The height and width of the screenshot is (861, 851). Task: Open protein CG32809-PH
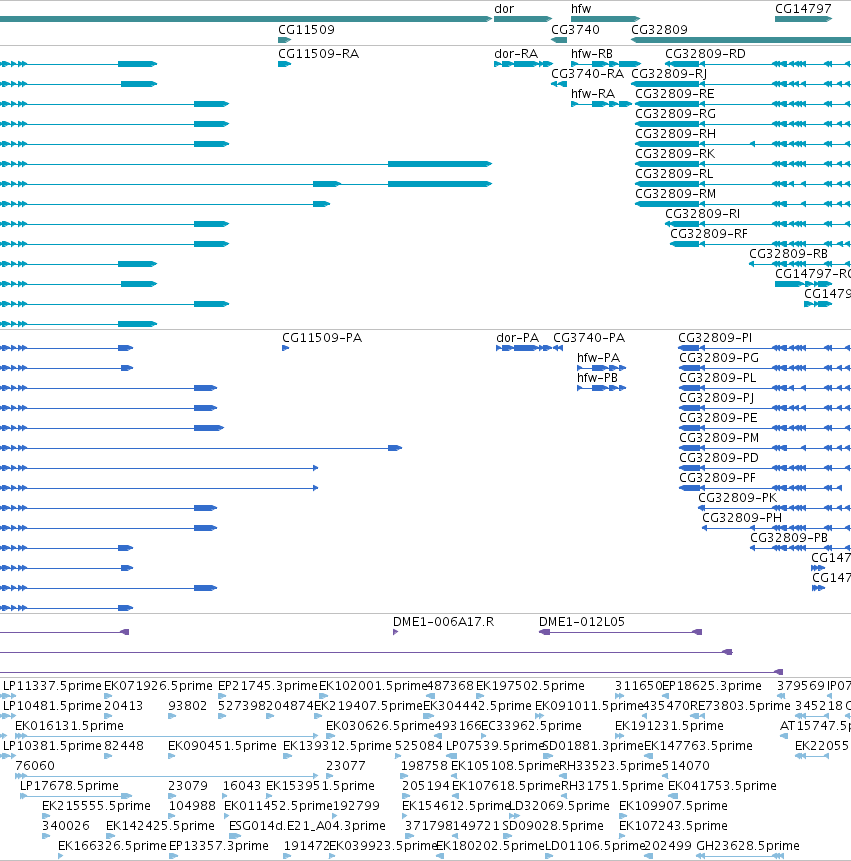742,518
